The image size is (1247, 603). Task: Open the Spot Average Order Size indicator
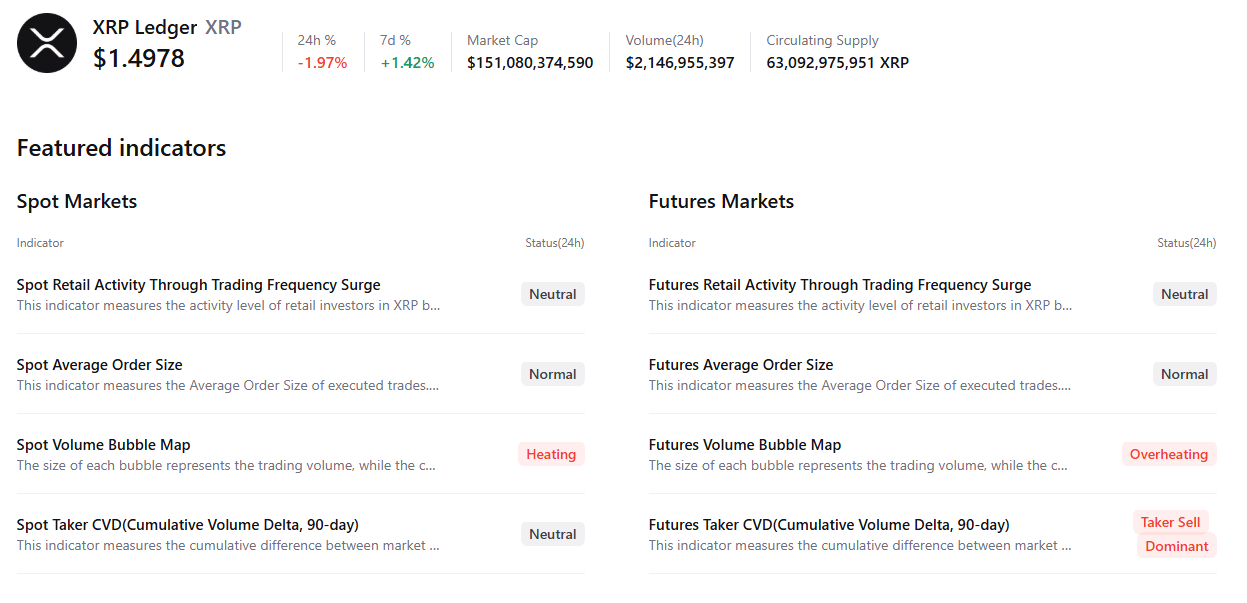click(x=100, y=365)
